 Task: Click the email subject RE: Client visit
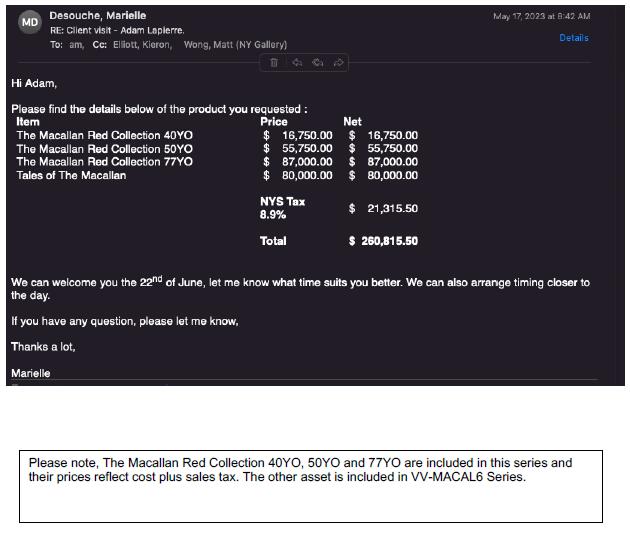point(117,30)
